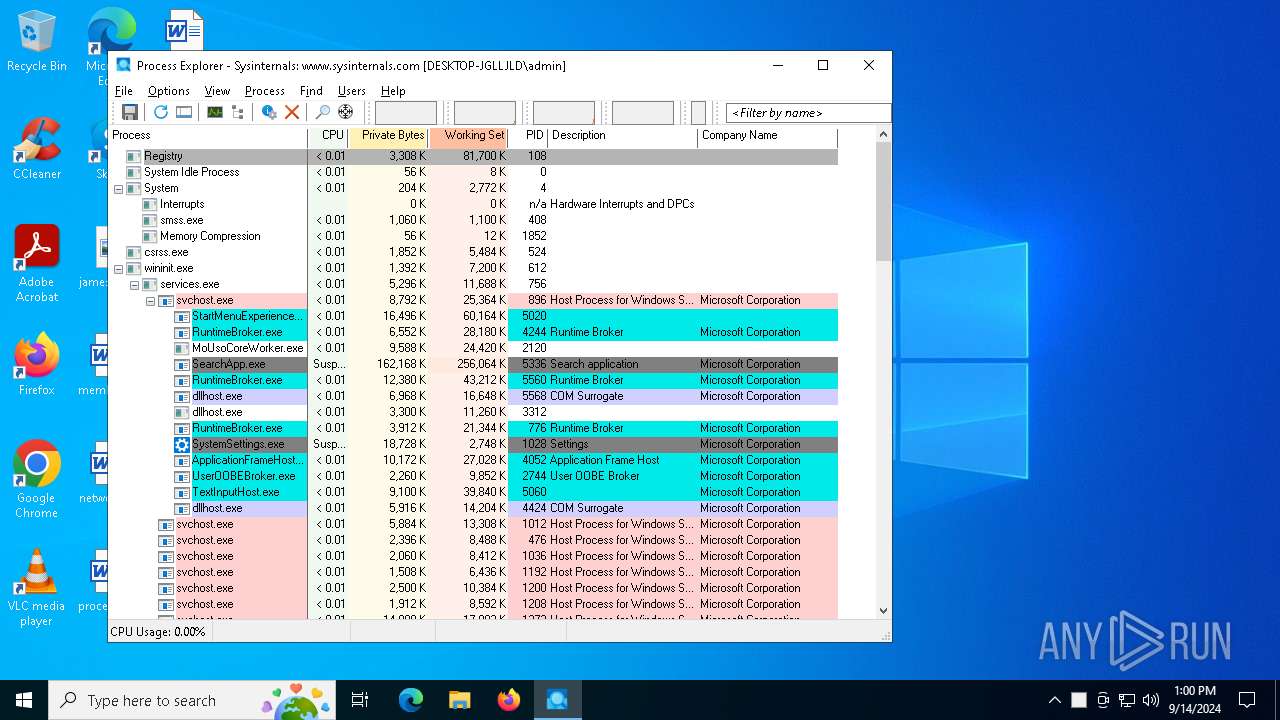This screenshot has width=1280, height=720.
Task: Click the CCleaner desktop icon
Action: click(37, 149)
